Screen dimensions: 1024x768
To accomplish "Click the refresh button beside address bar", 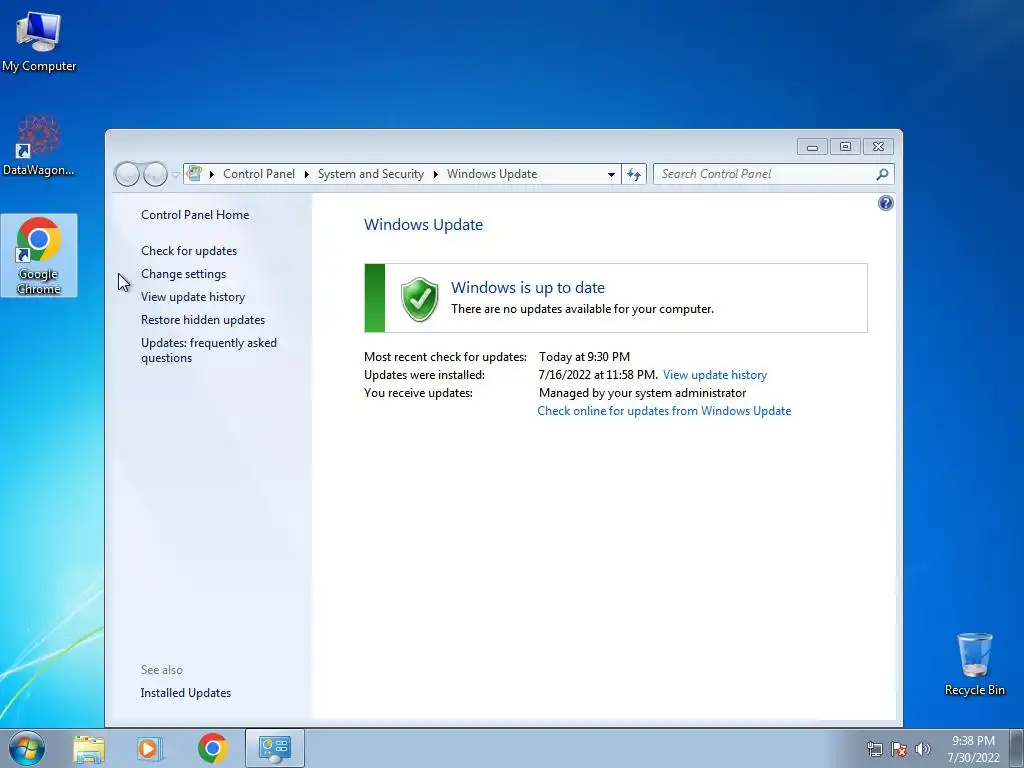I will (633, 174).
